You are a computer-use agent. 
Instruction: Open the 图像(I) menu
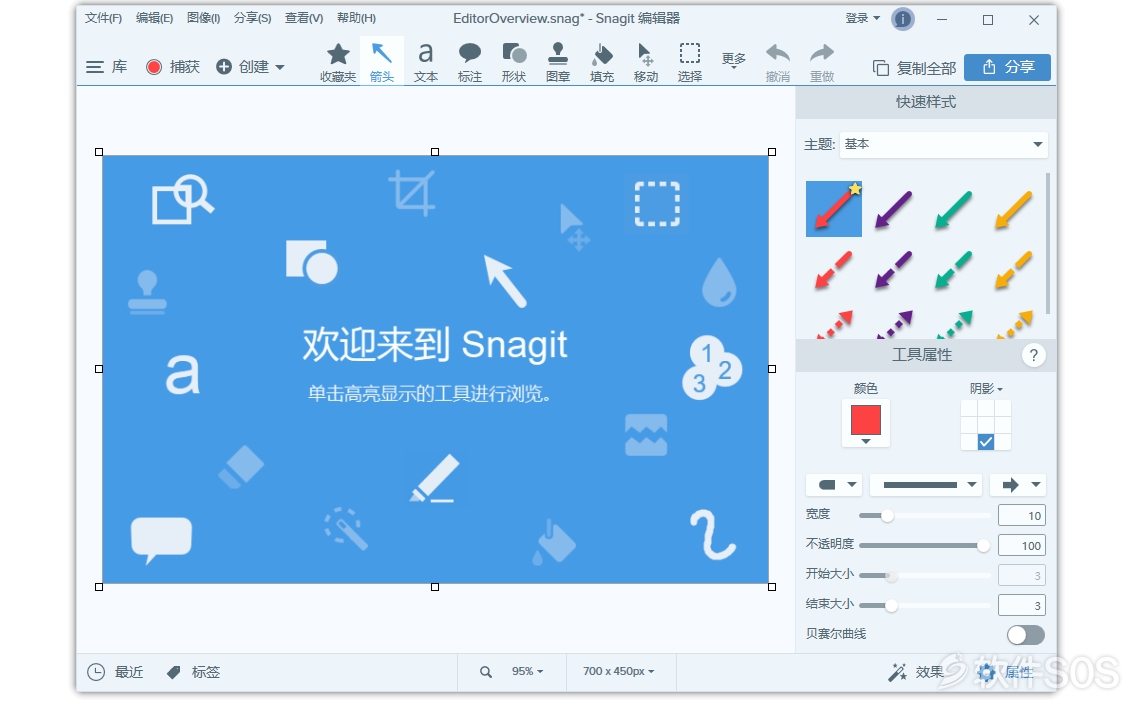204,18
